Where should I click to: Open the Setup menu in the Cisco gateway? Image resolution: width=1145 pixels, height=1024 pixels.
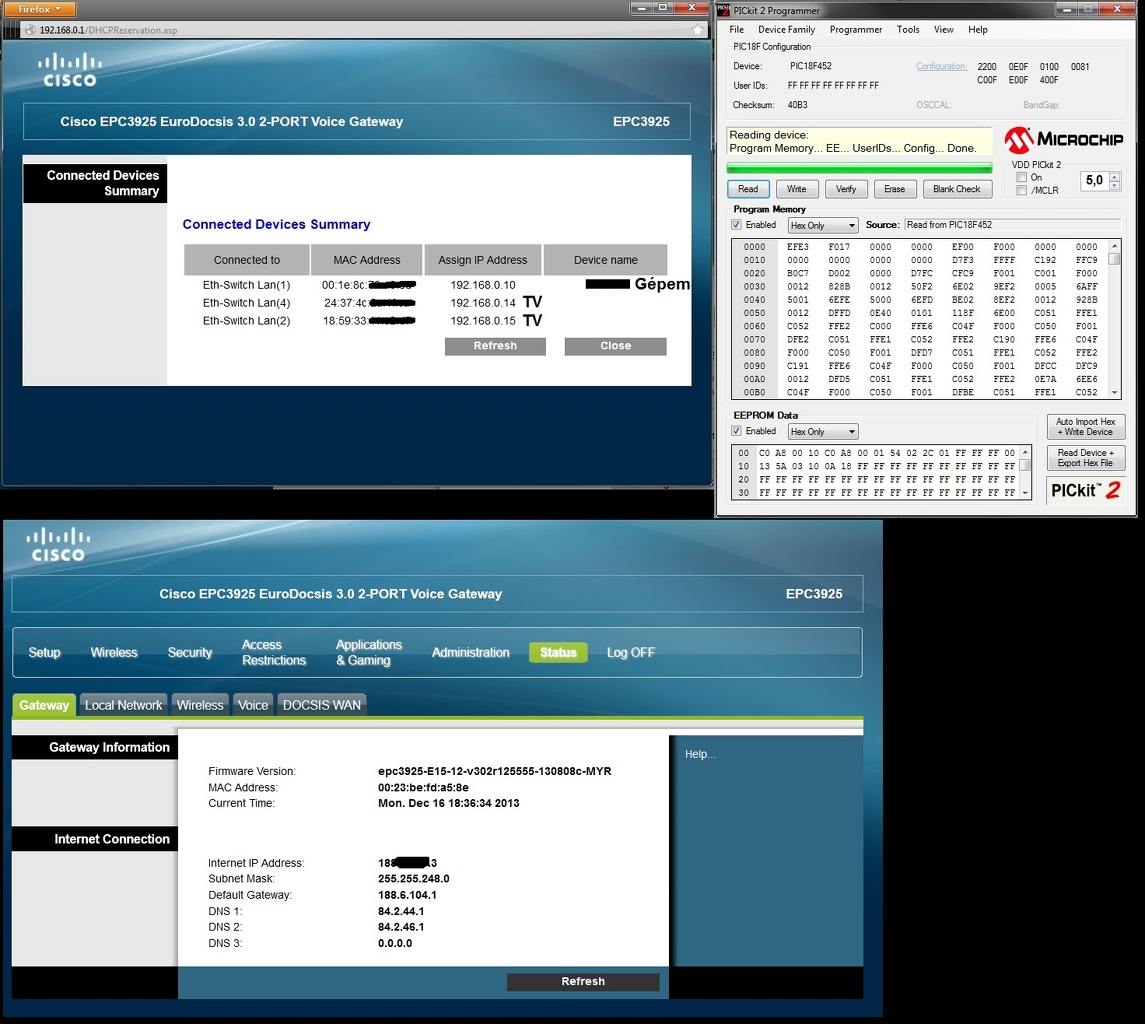click(x=44, y=653)
